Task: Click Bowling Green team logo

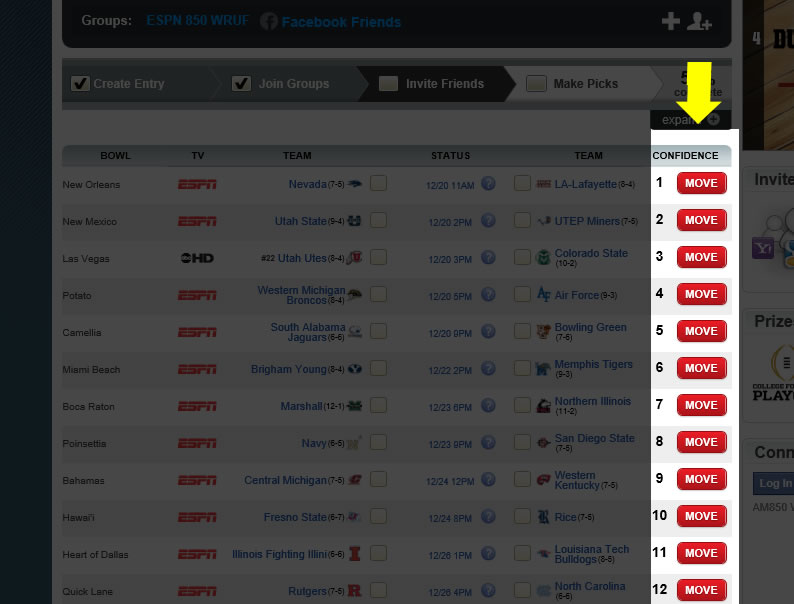Action: tap(543, 332)
